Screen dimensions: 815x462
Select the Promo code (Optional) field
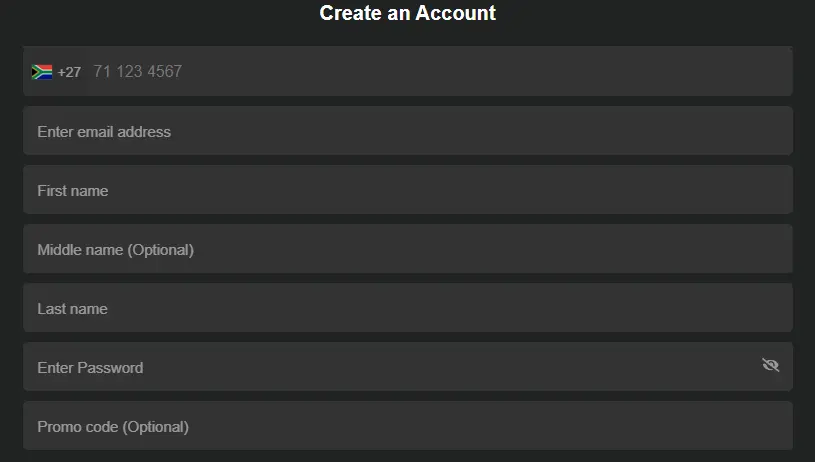(407, 427)
